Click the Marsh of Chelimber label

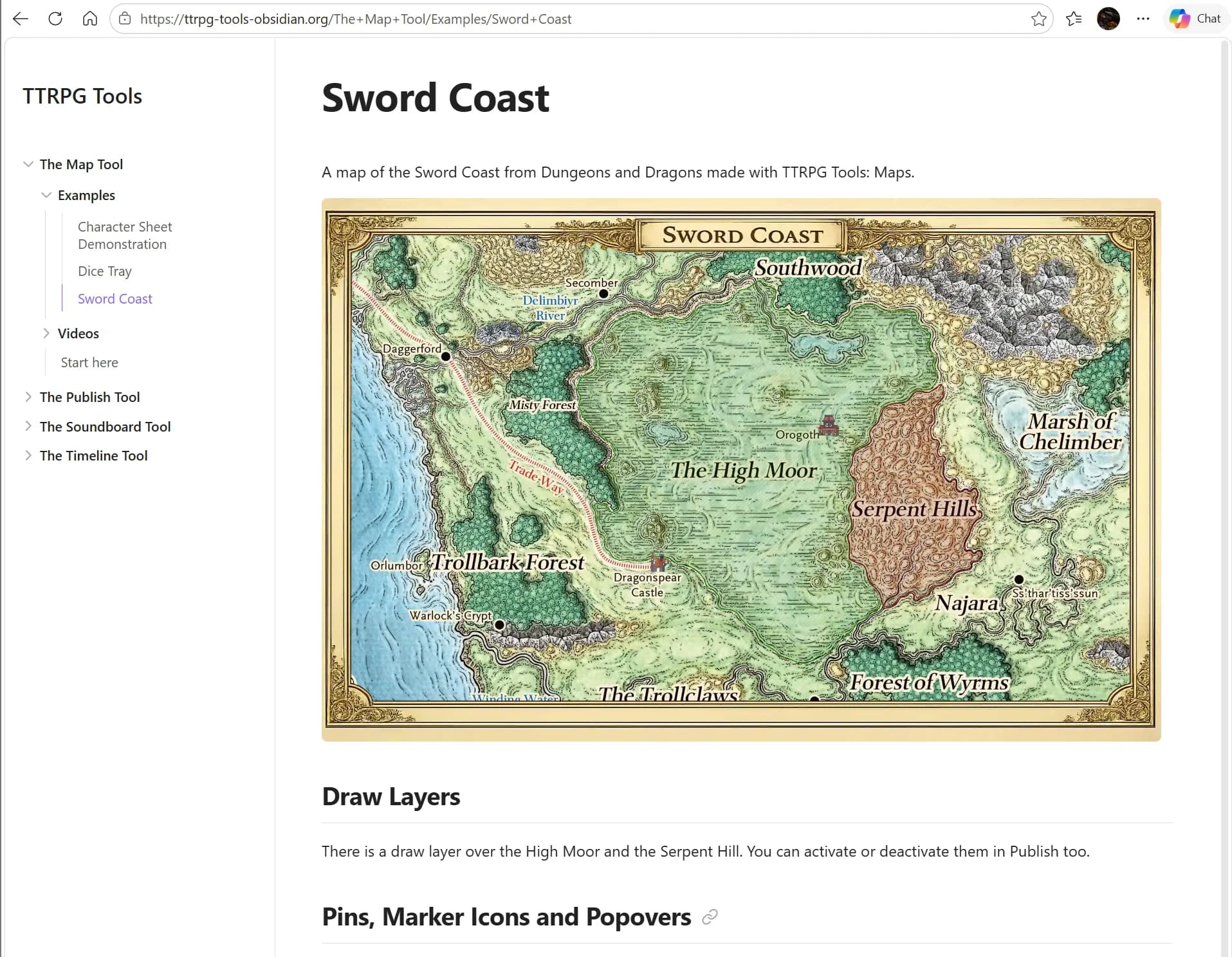[1070, 431]
